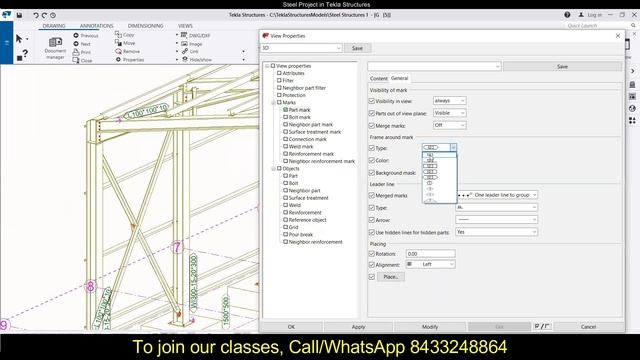Screen dimensions: 640x360
Task: Go to Next drawing
Action: click(x=82, y=44)
